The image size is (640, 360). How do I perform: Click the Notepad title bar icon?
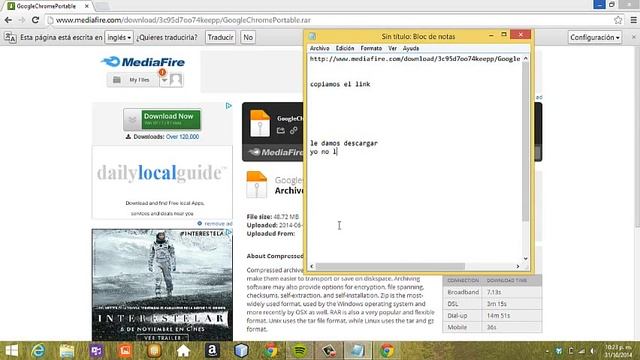[x=312, y=36]
